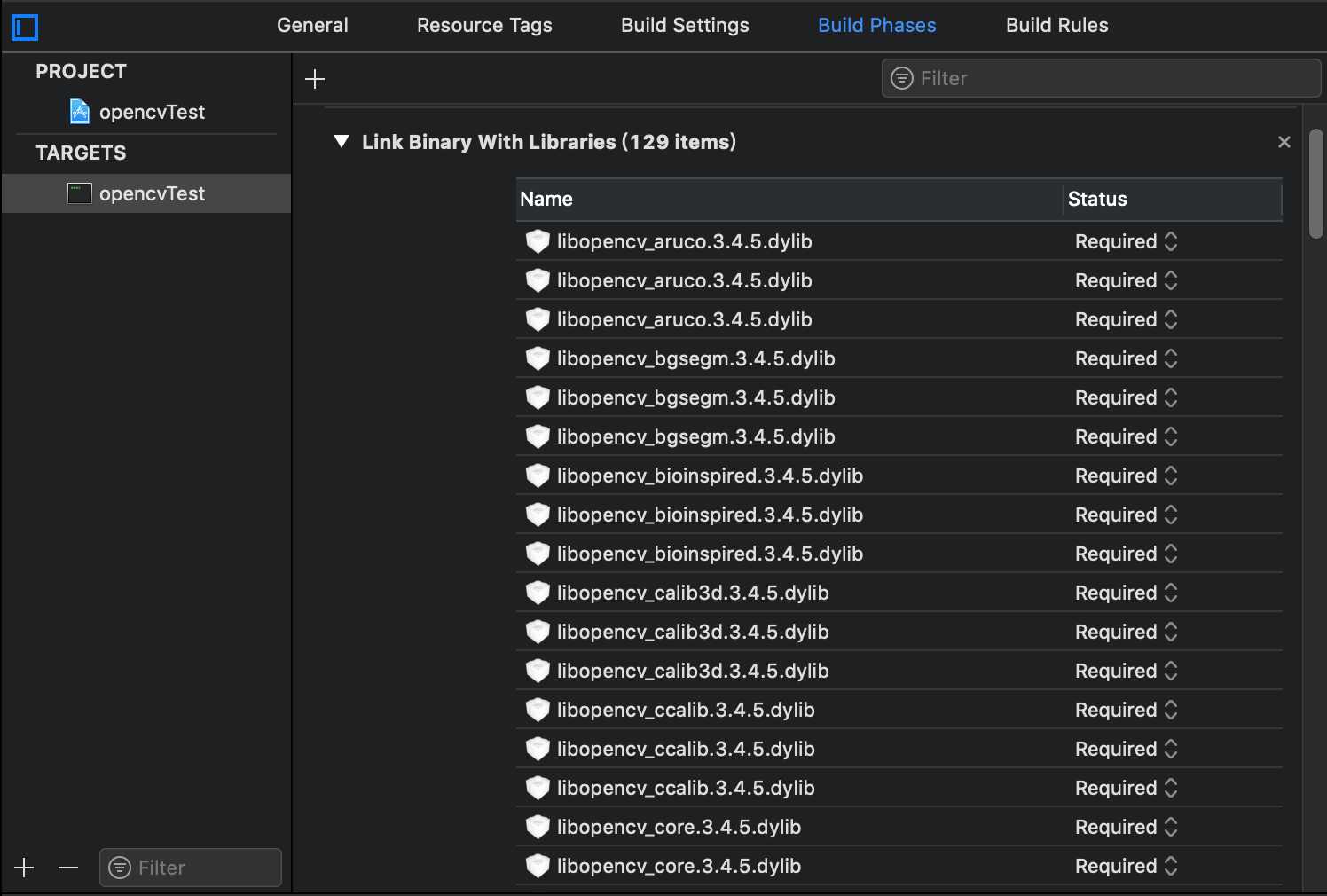This screenshot has width=1327, height=896.
Task: Select the first libopencv_bgsegm.3.4.5.dylib row
Action: (899, 358)
